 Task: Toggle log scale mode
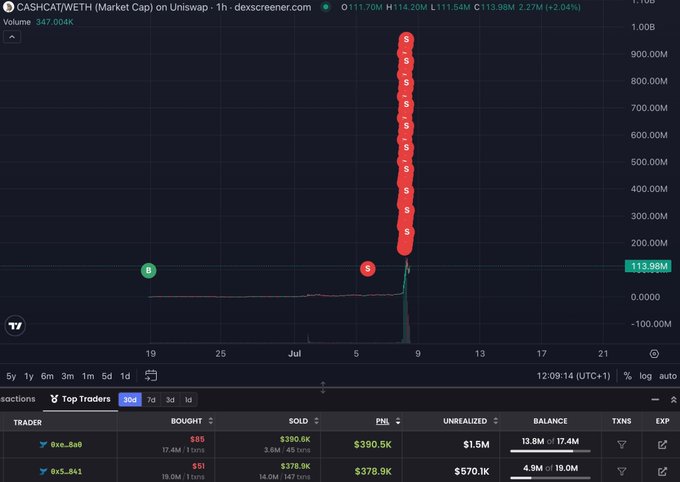pyautogui.click(x=645, y=376)
